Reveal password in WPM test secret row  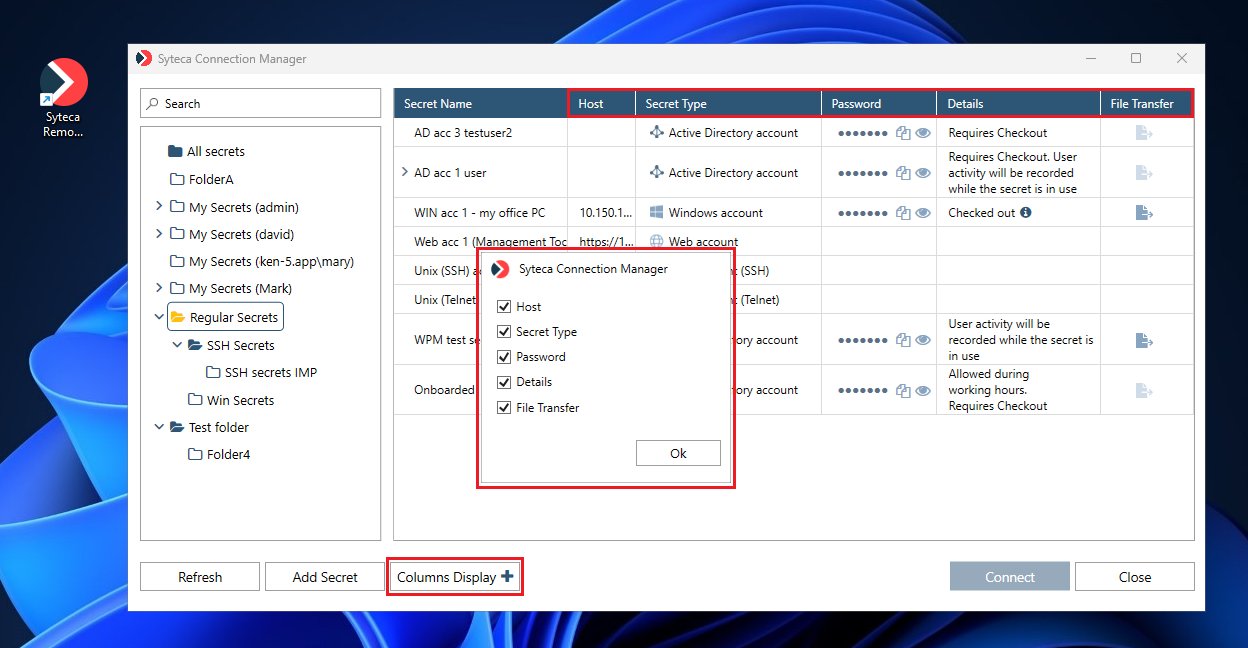point(923,340)
